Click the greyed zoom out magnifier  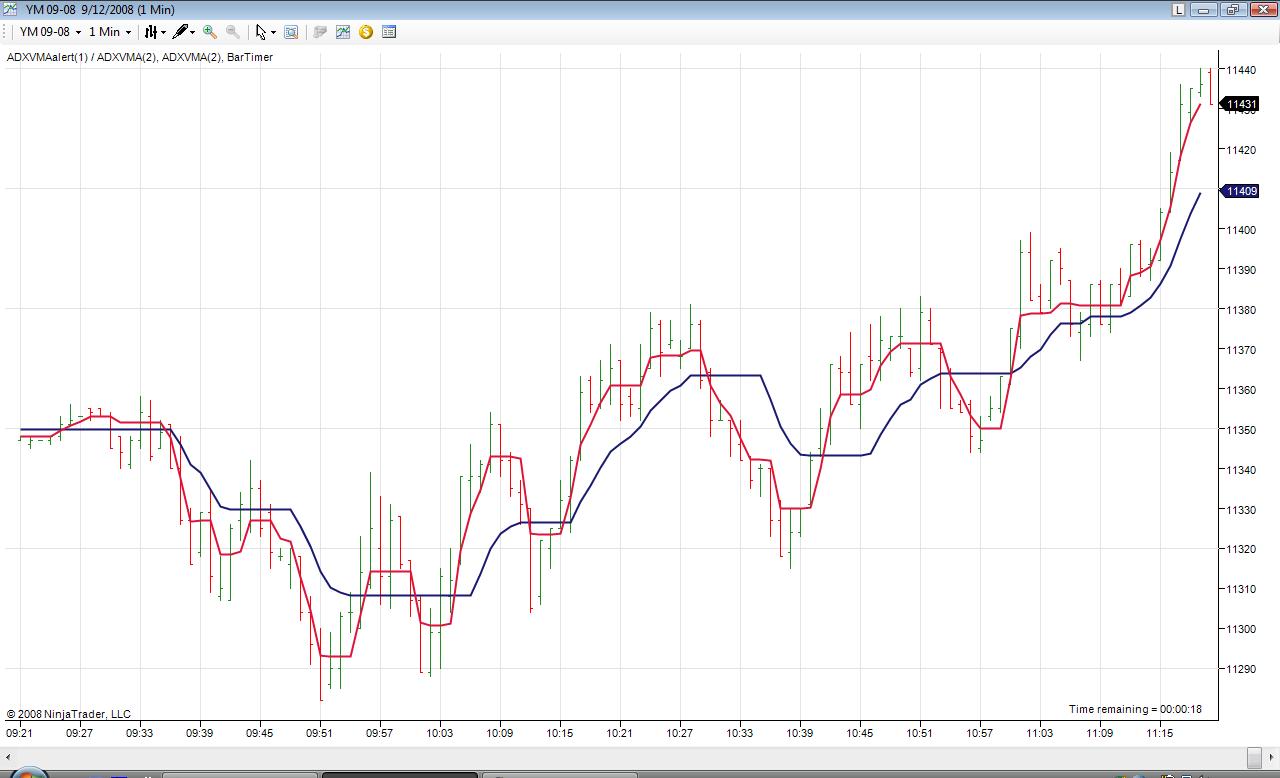(233, 32)
